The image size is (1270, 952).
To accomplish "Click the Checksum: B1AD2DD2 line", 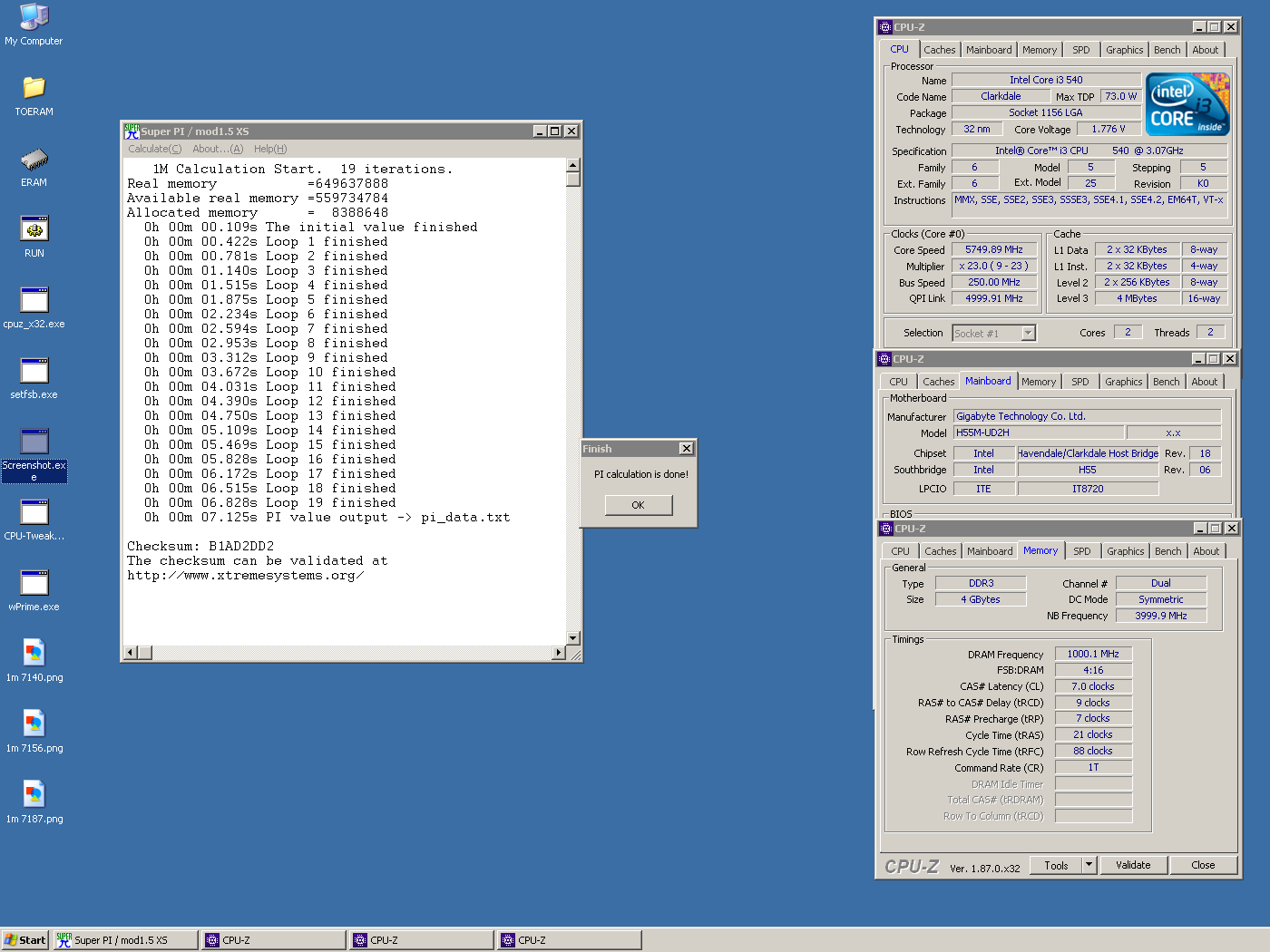I will (200, 547).
